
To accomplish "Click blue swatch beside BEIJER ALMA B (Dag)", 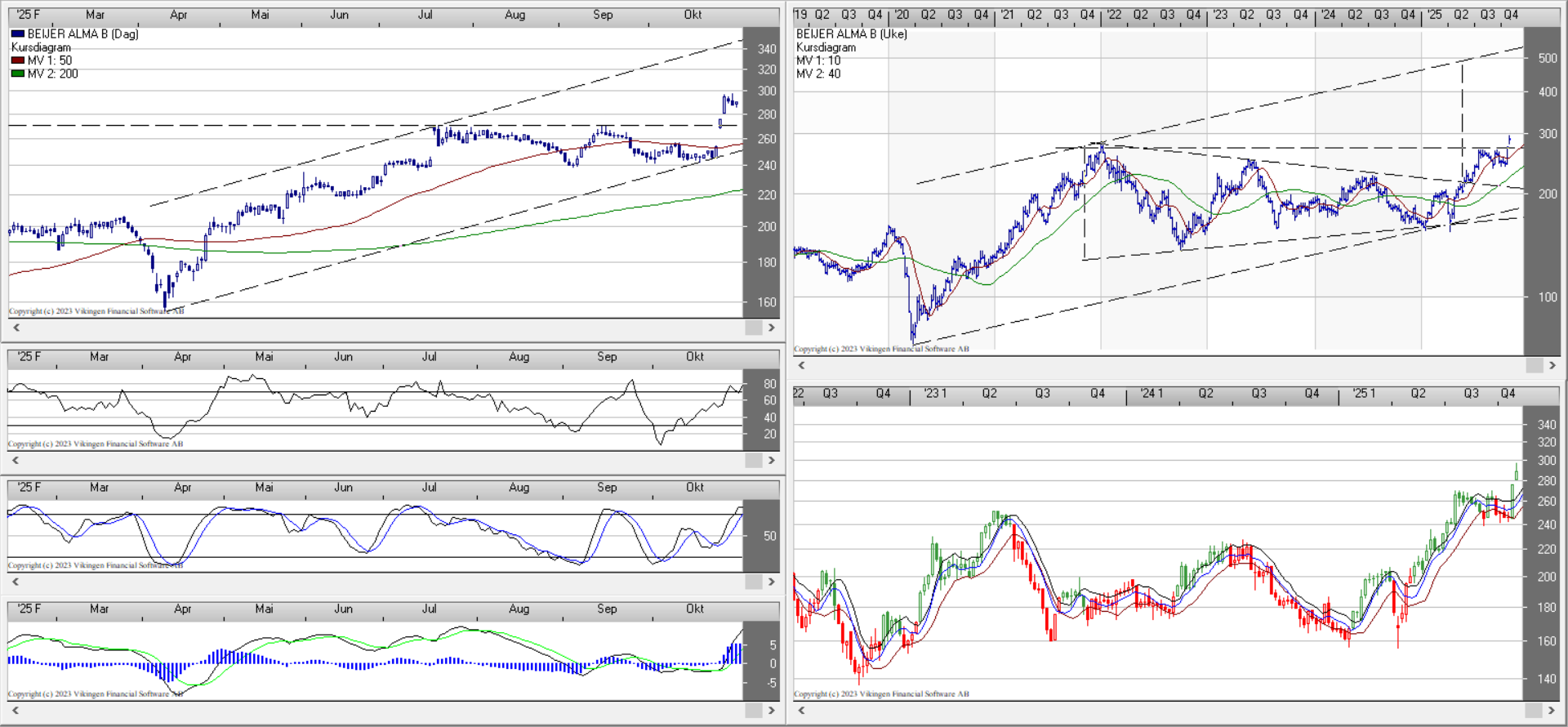I will [x=18, y=34].
